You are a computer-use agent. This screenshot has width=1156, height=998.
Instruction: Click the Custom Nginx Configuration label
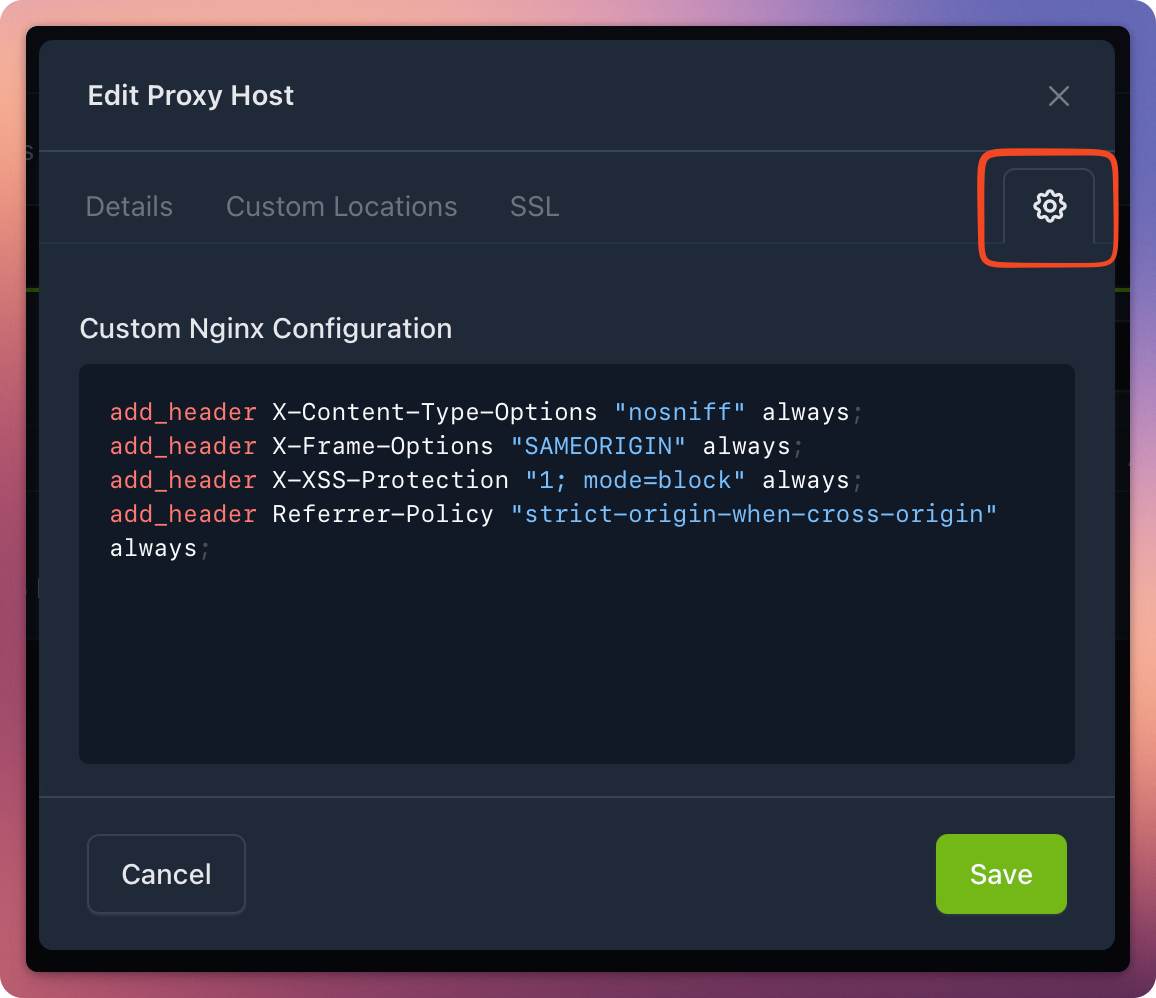pyautogui.click(x=266, y=329)
